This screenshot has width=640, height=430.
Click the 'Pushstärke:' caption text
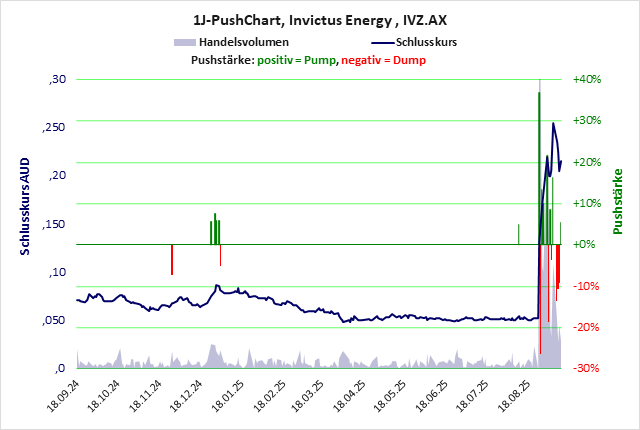click(223, 60)
